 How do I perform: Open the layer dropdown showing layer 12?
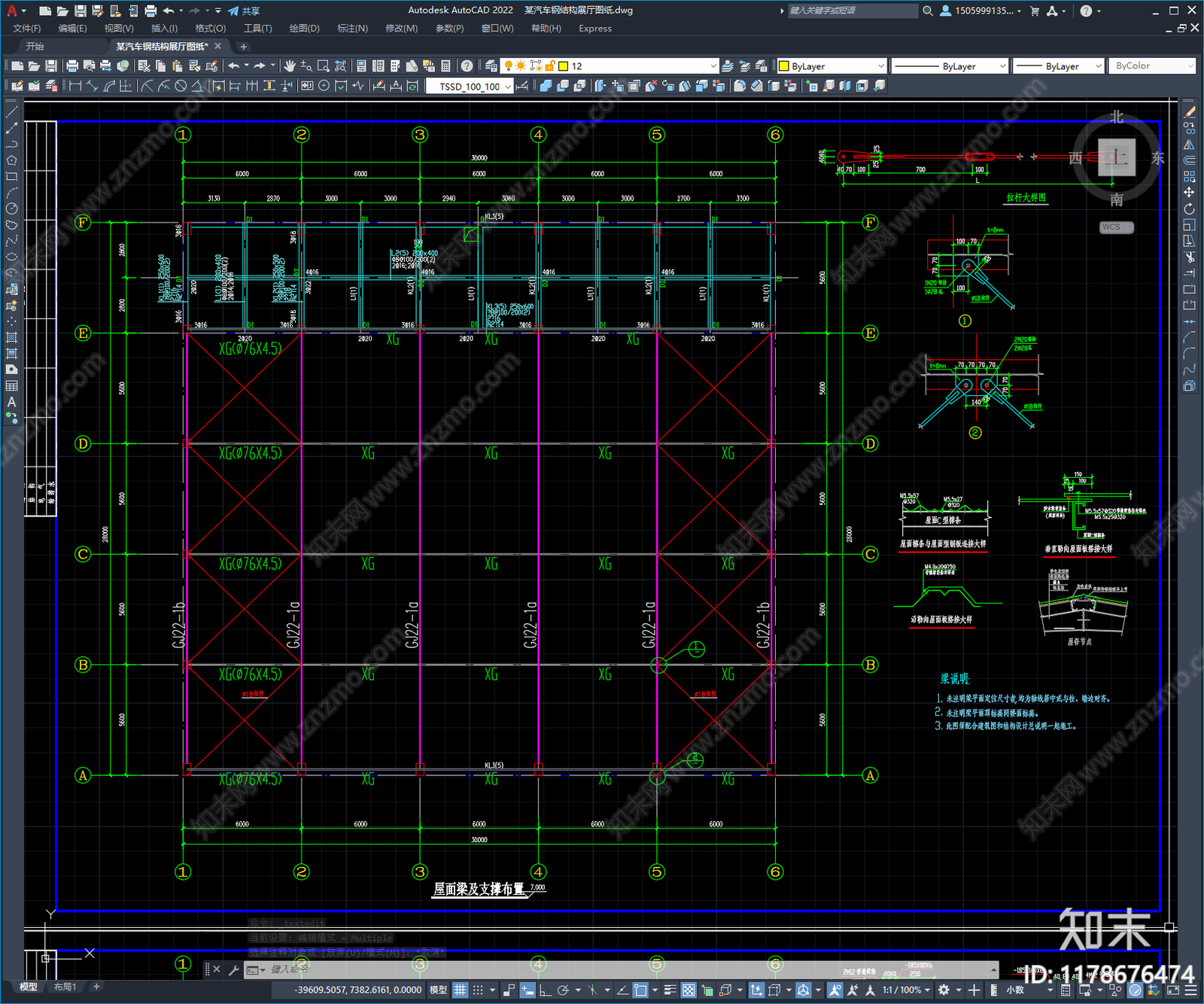(611, 66)
